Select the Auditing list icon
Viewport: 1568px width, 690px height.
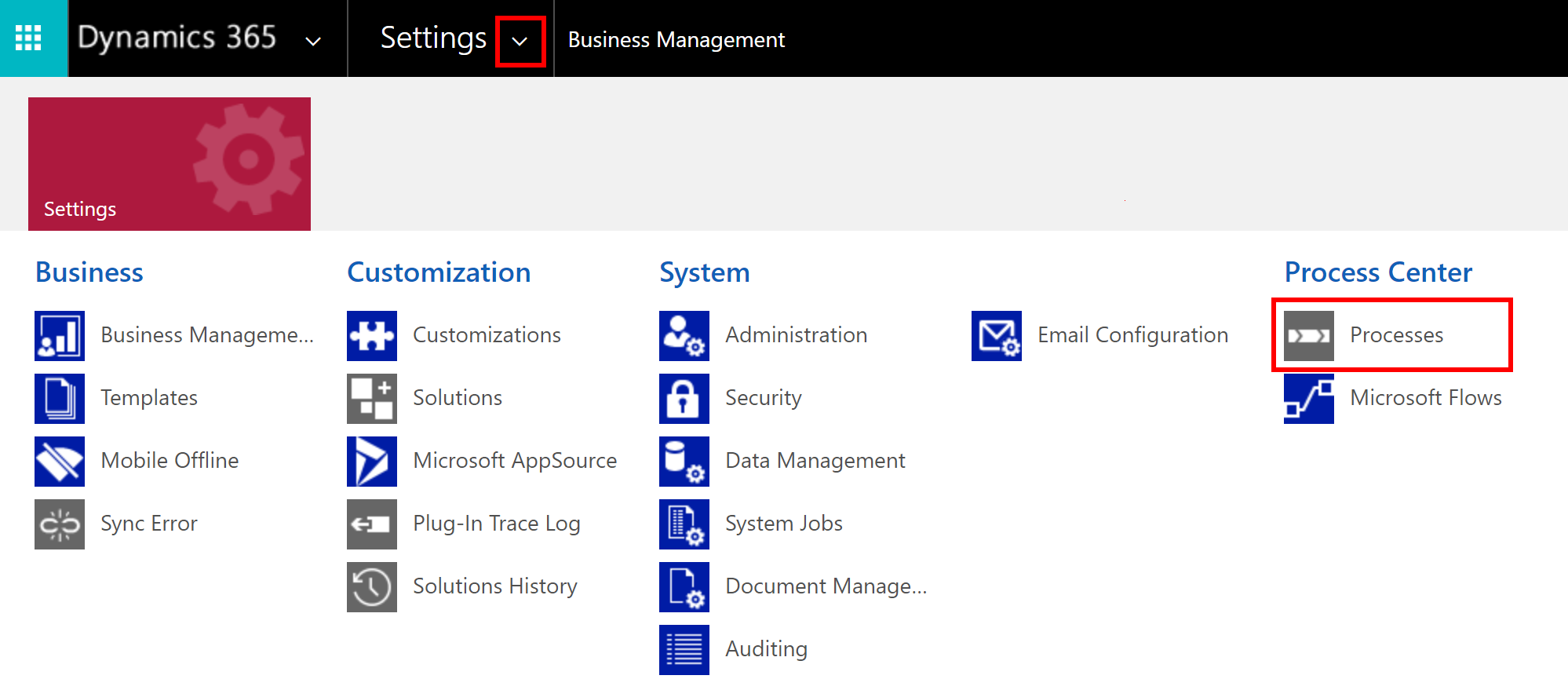tap(684, 649)
